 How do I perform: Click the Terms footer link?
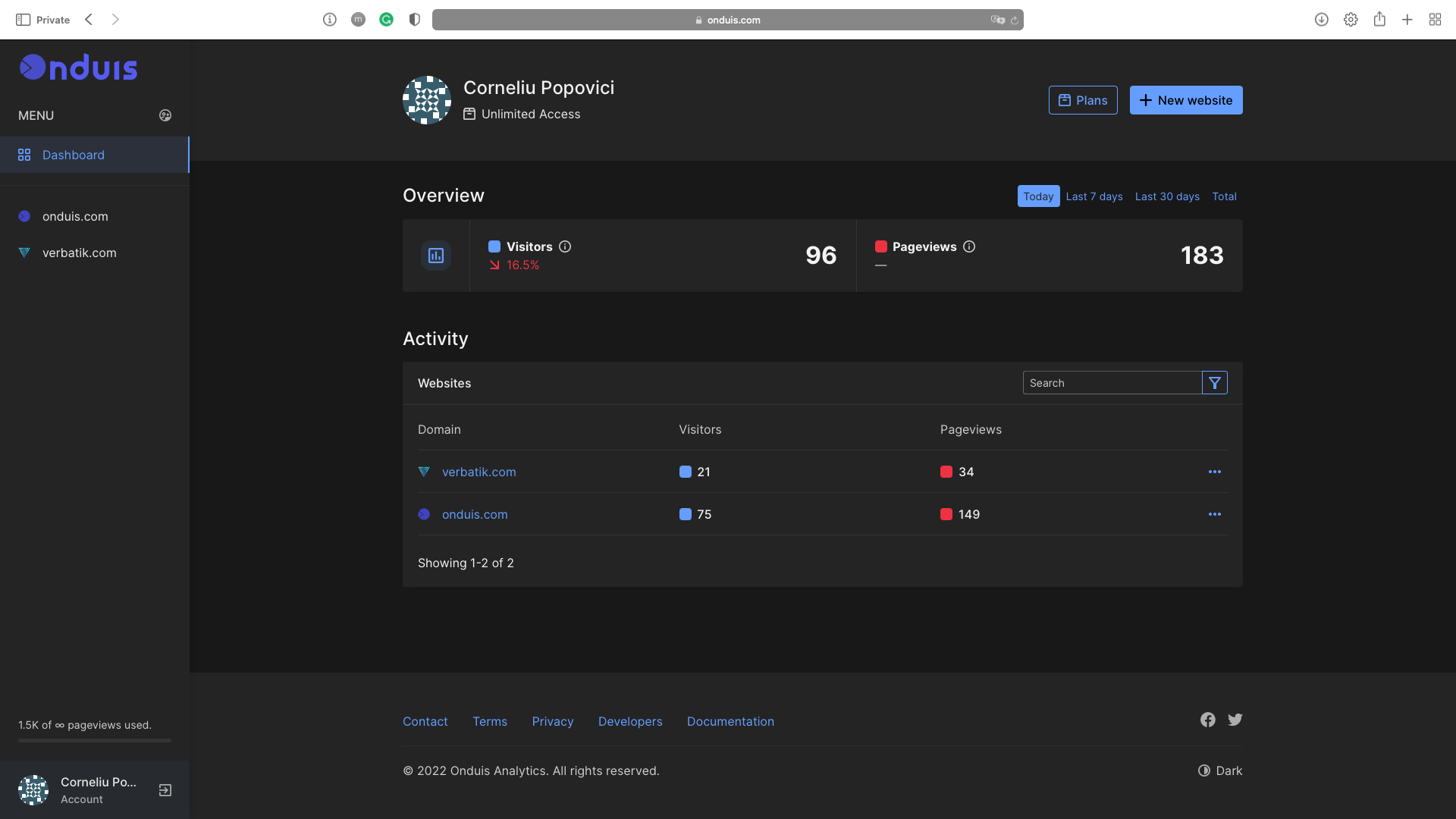[490, 721]
